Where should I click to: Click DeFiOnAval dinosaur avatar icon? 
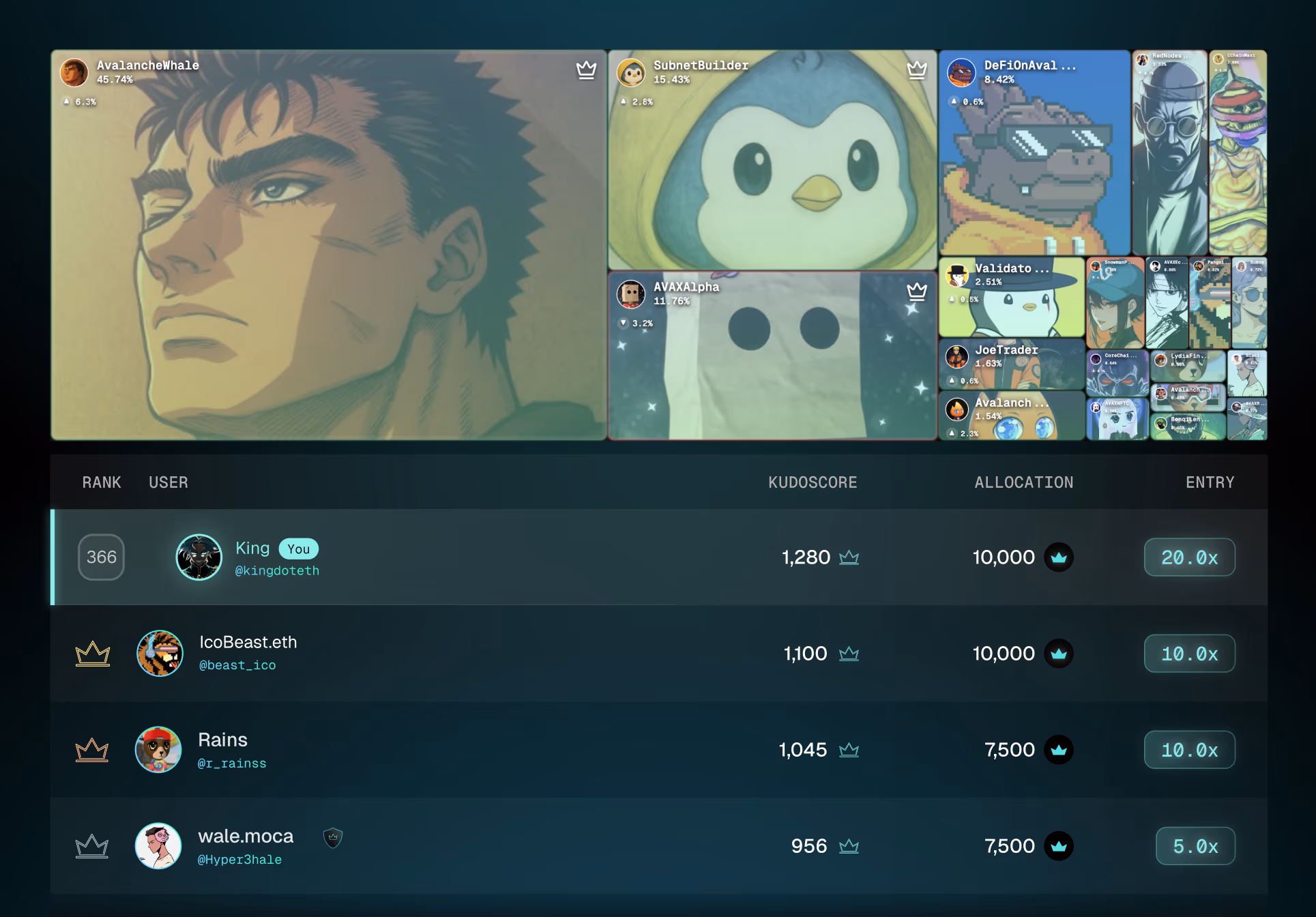[961, 72]
